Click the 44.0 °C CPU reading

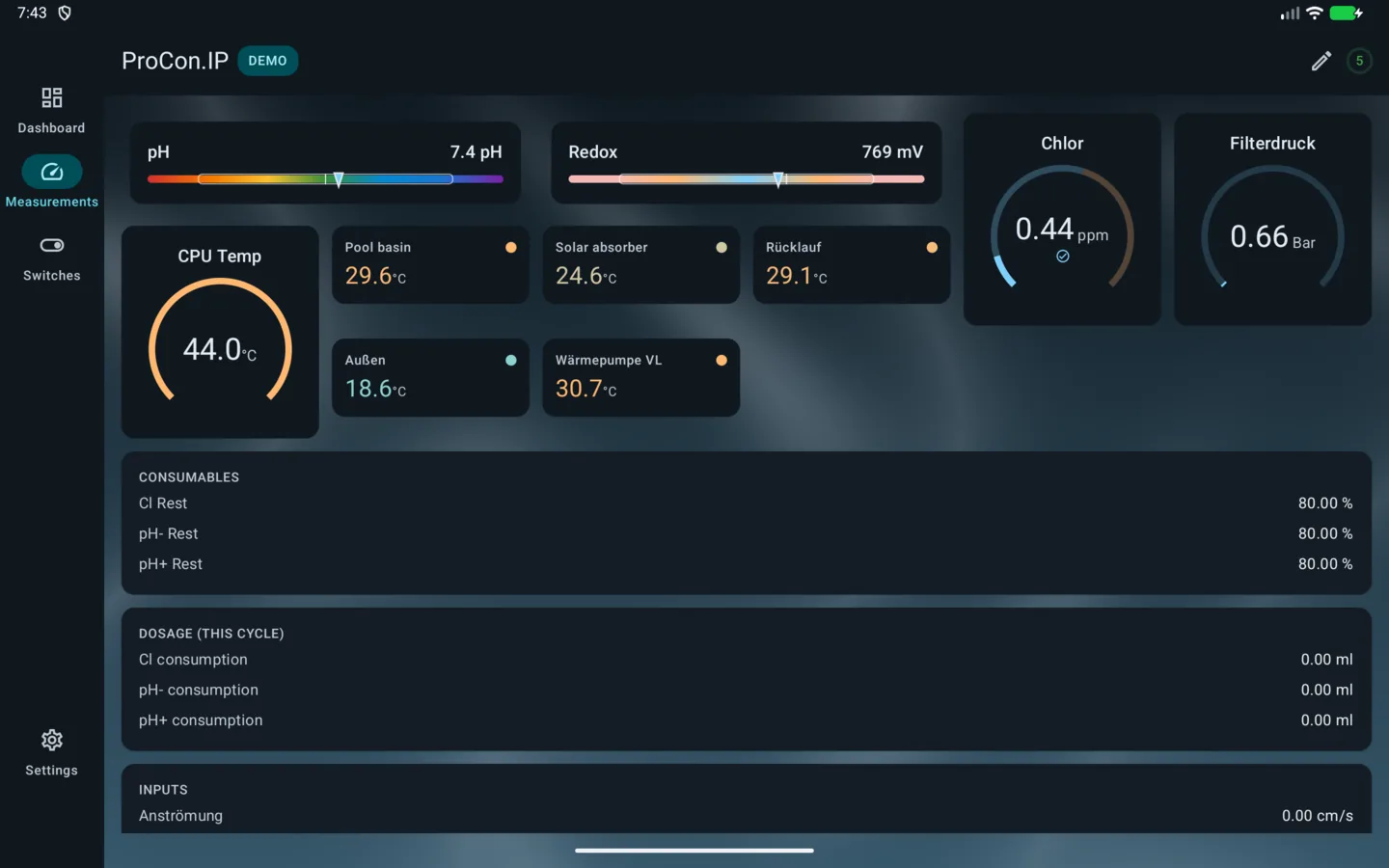(220, 349)
